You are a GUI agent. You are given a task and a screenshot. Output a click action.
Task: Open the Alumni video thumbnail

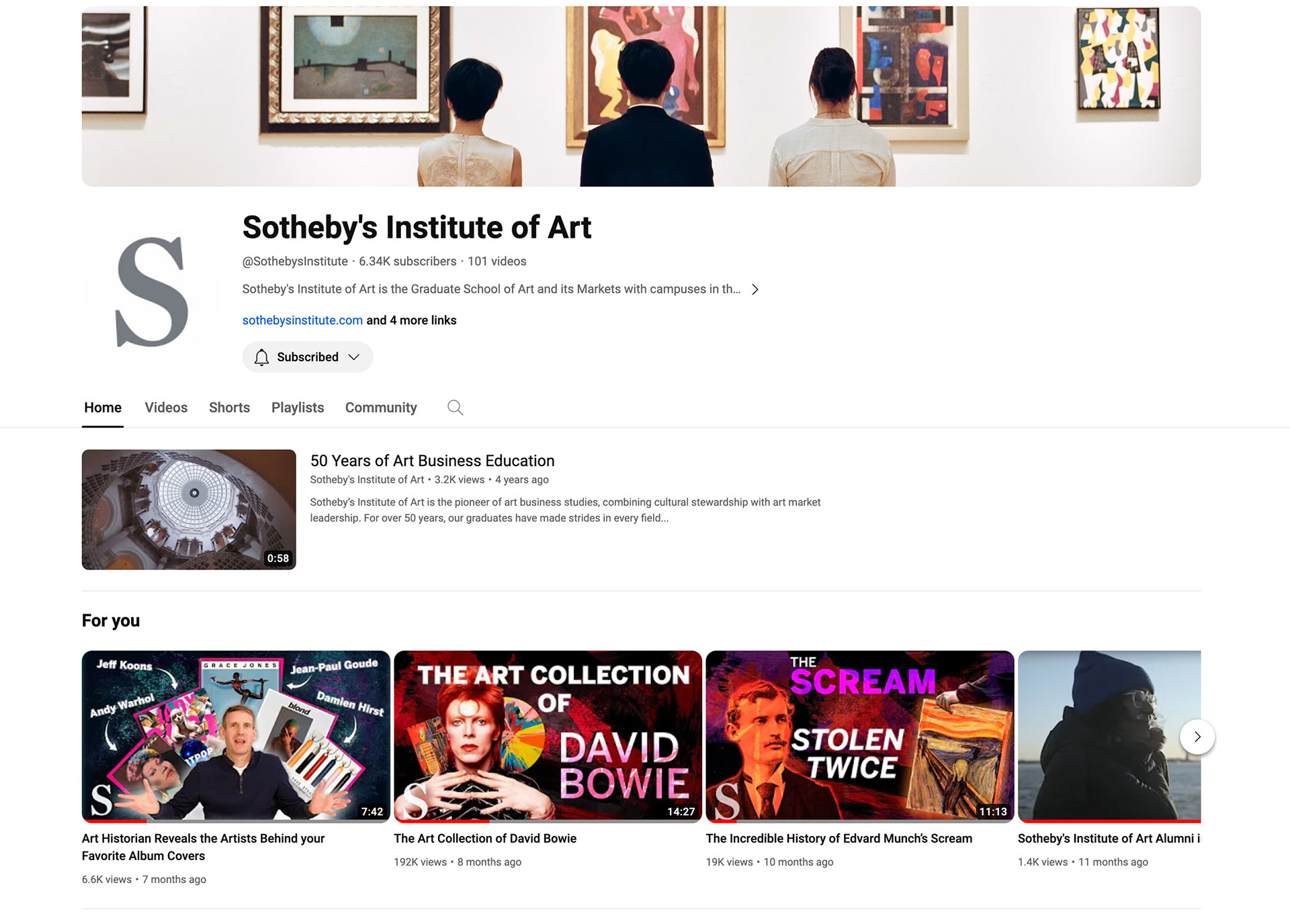tap(1109, 736)
